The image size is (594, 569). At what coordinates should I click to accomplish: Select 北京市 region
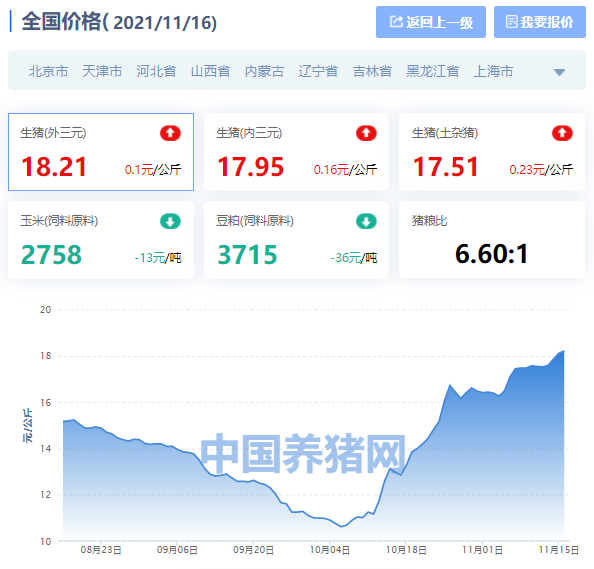point(48,71)
